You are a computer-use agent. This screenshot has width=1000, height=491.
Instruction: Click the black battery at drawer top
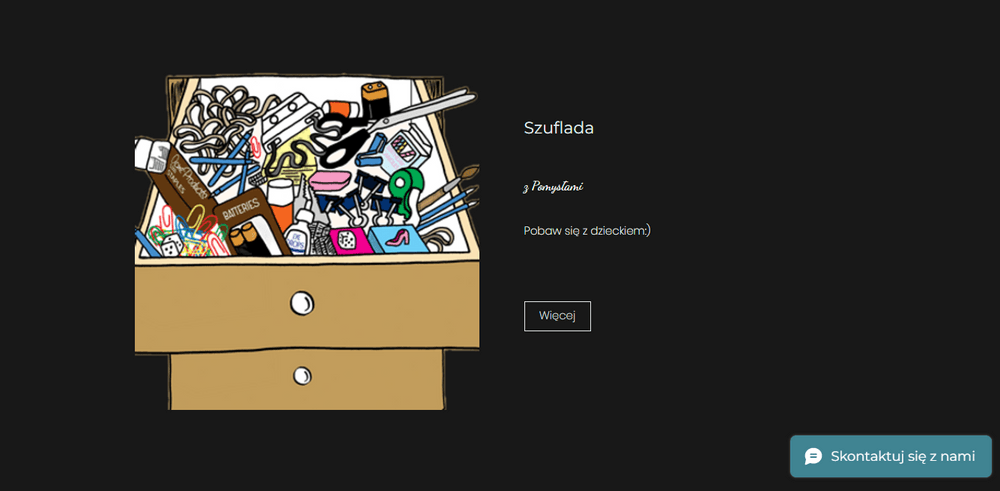click(374, 99)
